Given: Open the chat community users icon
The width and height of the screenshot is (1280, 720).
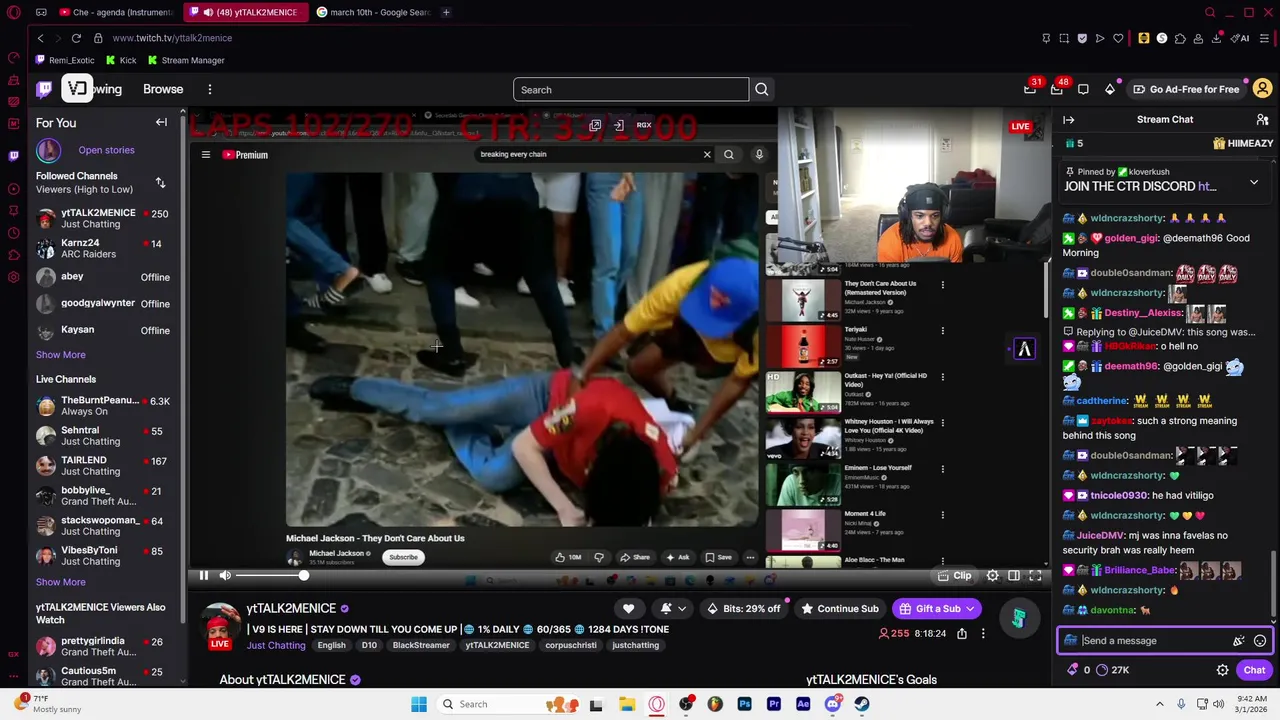Looking at the screenshot, I should click(x=1262, y=120).
